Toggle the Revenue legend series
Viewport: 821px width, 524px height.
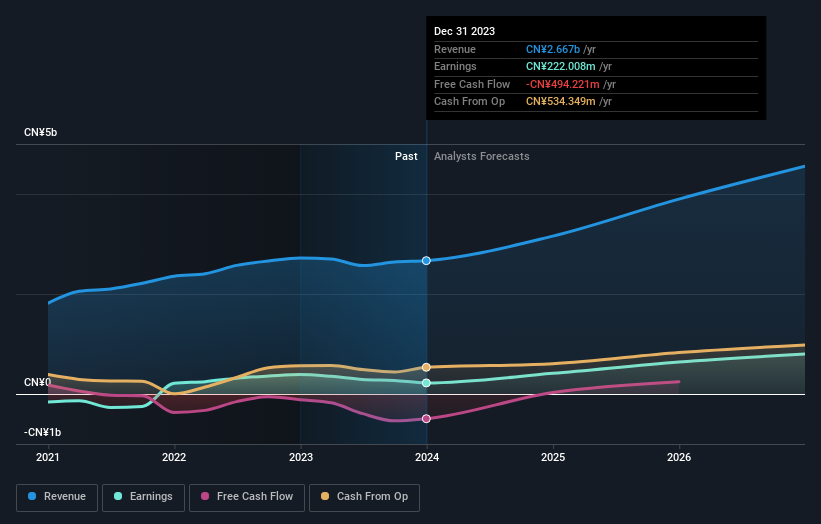pos(57,497)
